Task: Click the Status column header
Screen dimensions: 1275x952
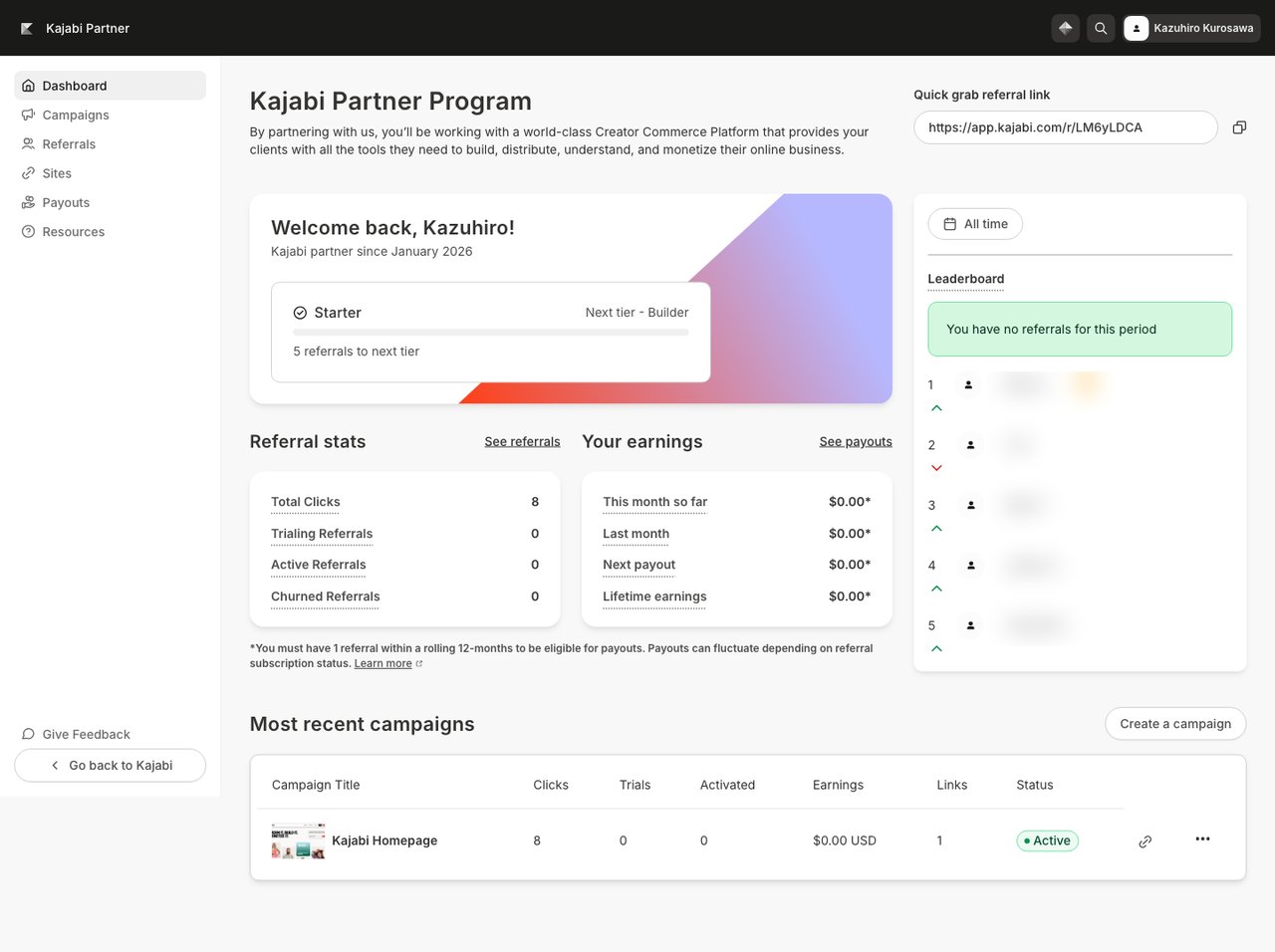Action: click(1035, 785)
